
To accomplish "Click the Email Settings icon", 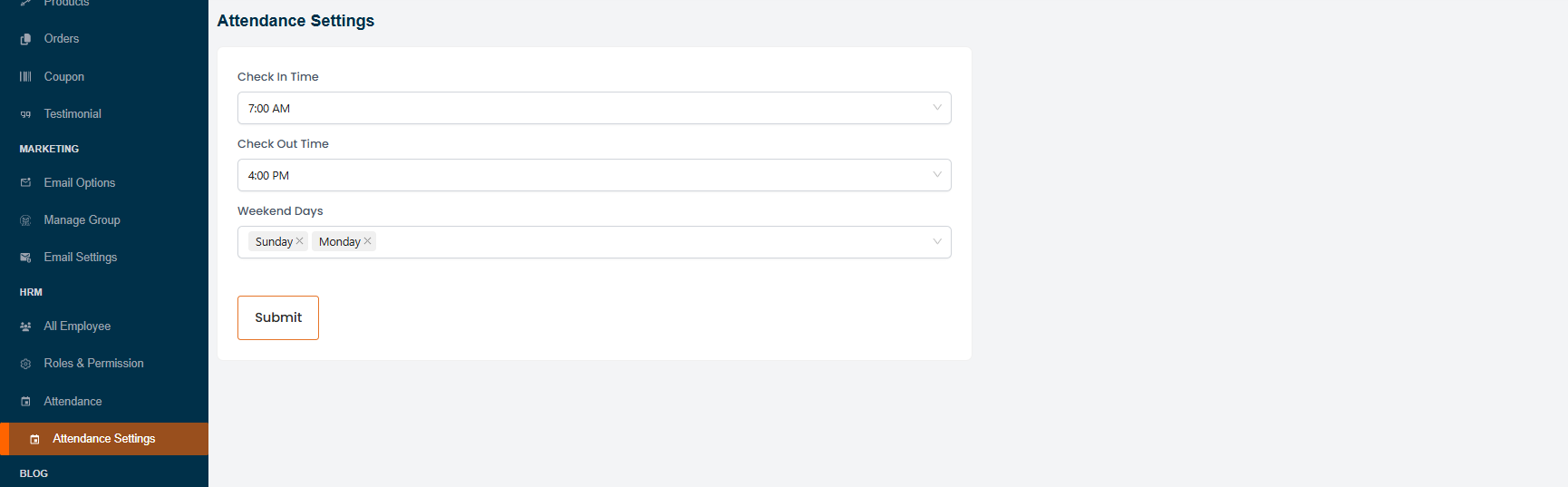I will [25, 258].
